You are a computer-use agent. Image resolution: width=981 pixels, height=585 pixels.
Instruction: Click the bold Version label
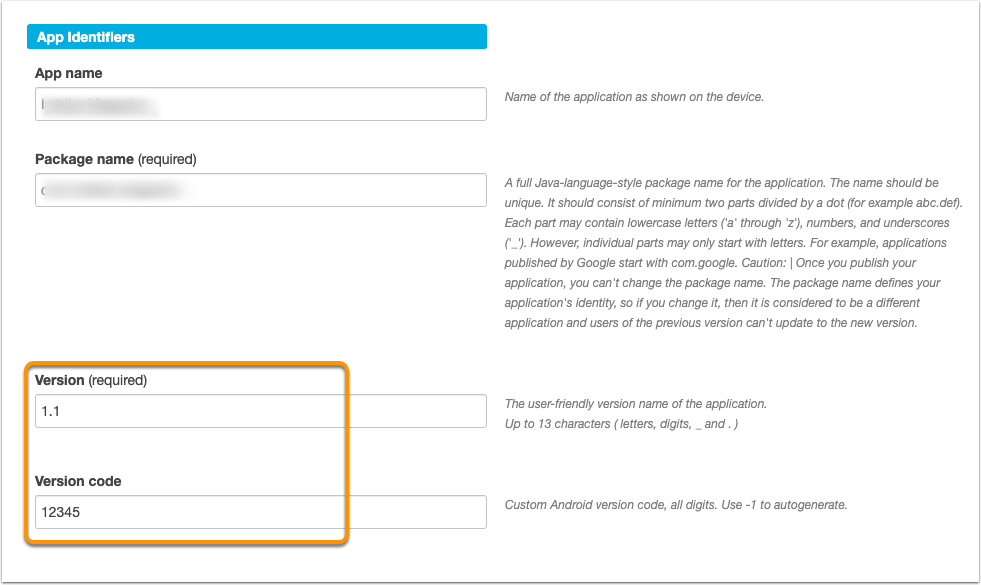[59, 380]
